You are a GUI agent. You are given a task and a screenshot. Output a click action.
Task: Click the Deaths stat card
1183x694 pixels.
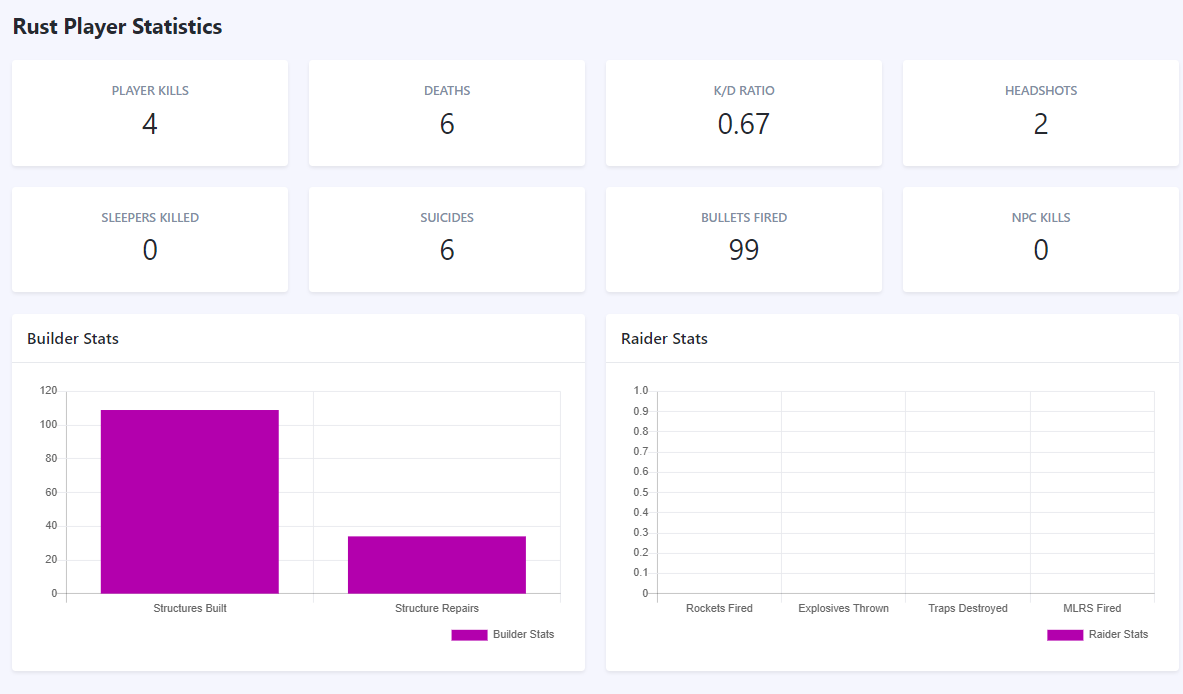(446, 112)
